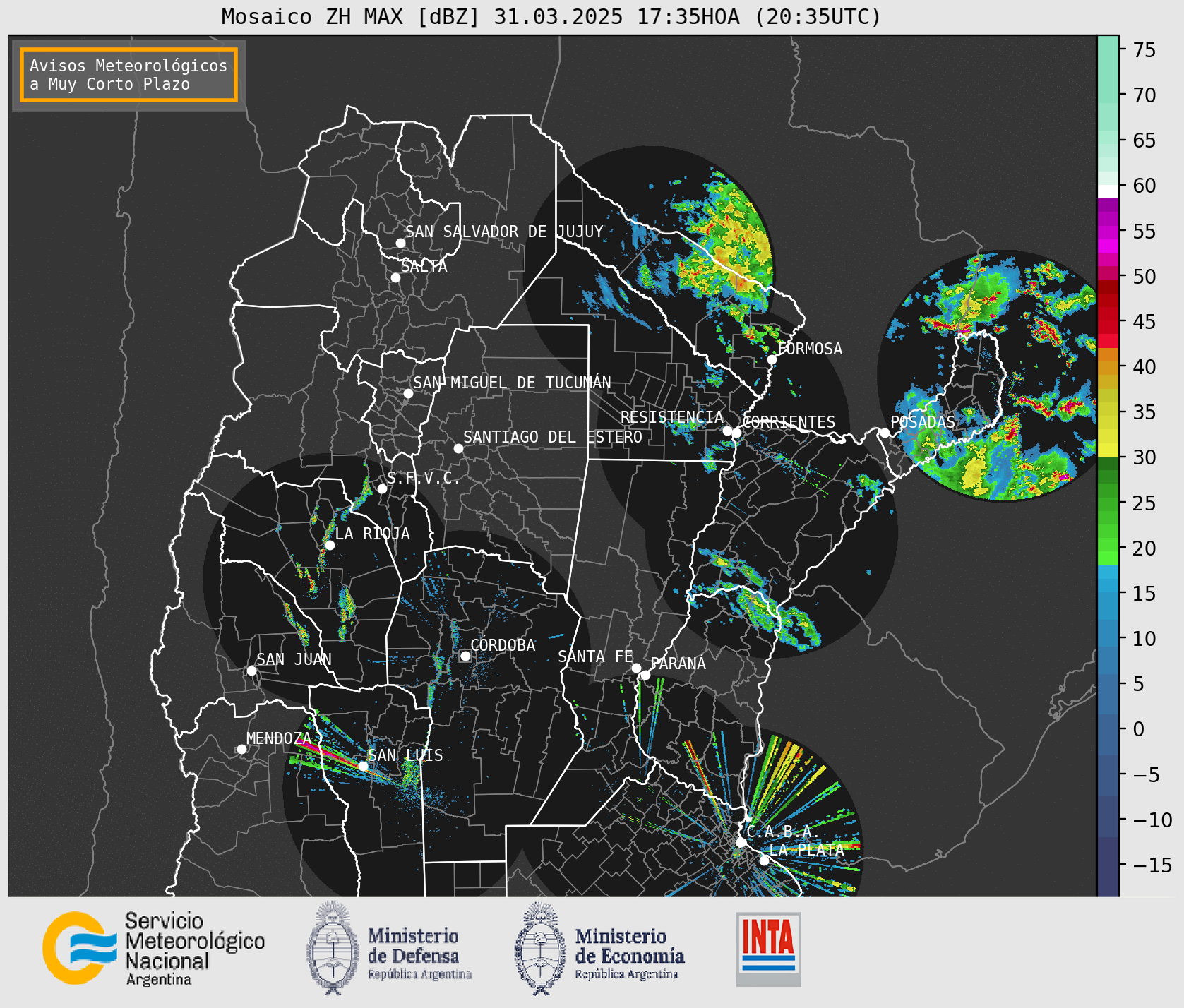Click the Servicio Meteorológico Nacional text

coord(195,949)
